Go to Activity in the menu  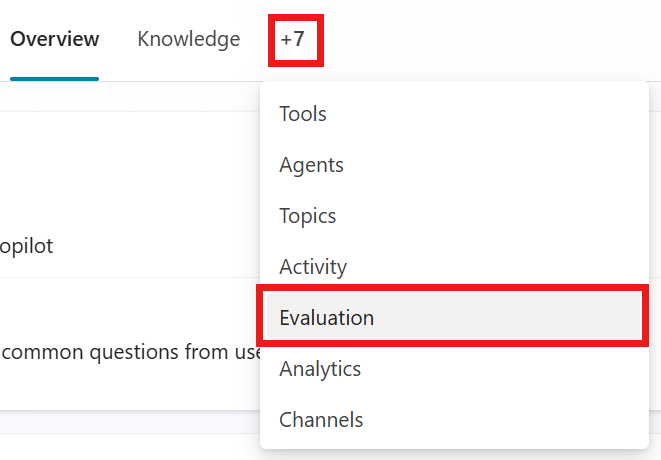(x=313, y=267)
